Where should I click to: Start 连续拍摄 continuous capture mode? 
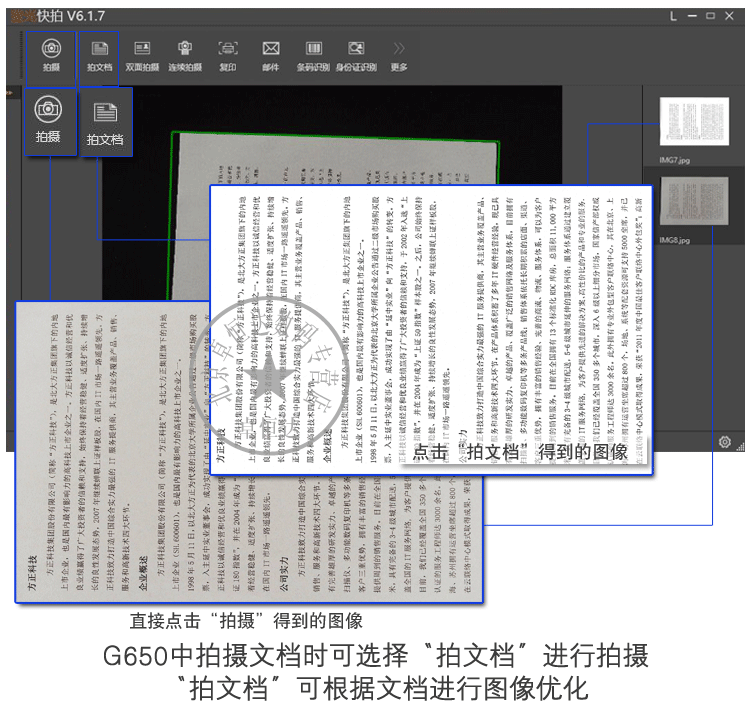(x=185, y=53)
